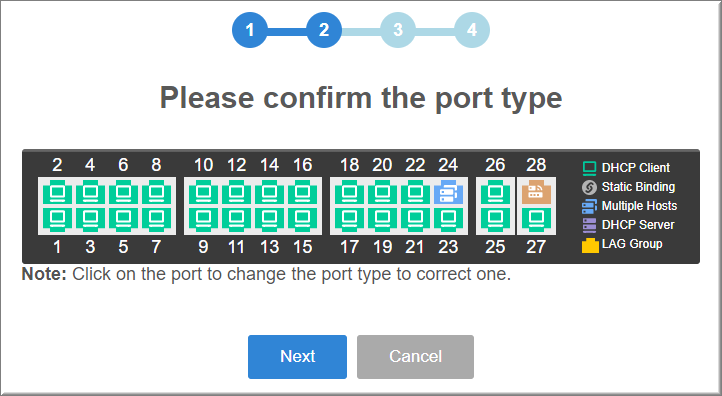This screenshot has width=722, height=396.
Task: Click port 12 DHCP Client icon
Action: [x=236, y=192]
